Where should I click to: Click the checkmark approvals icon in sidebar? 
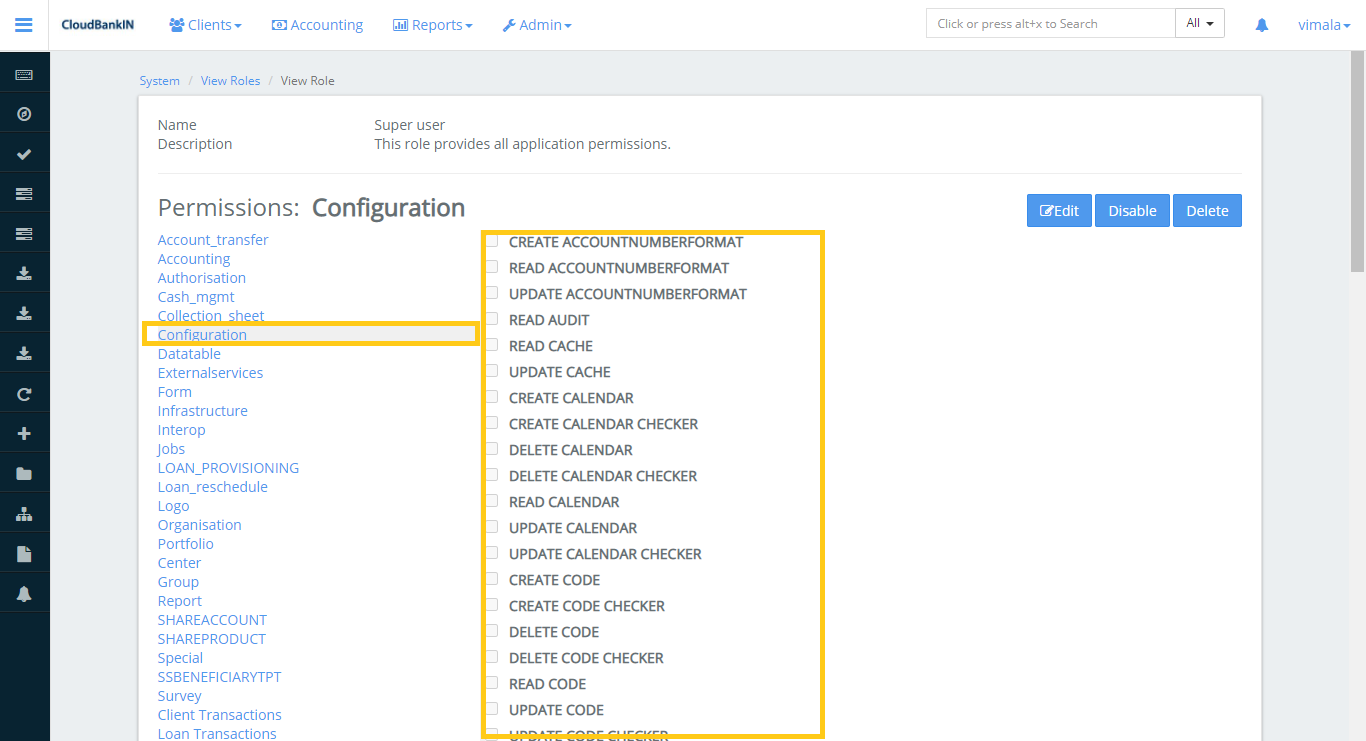click(x=25, y=152)
